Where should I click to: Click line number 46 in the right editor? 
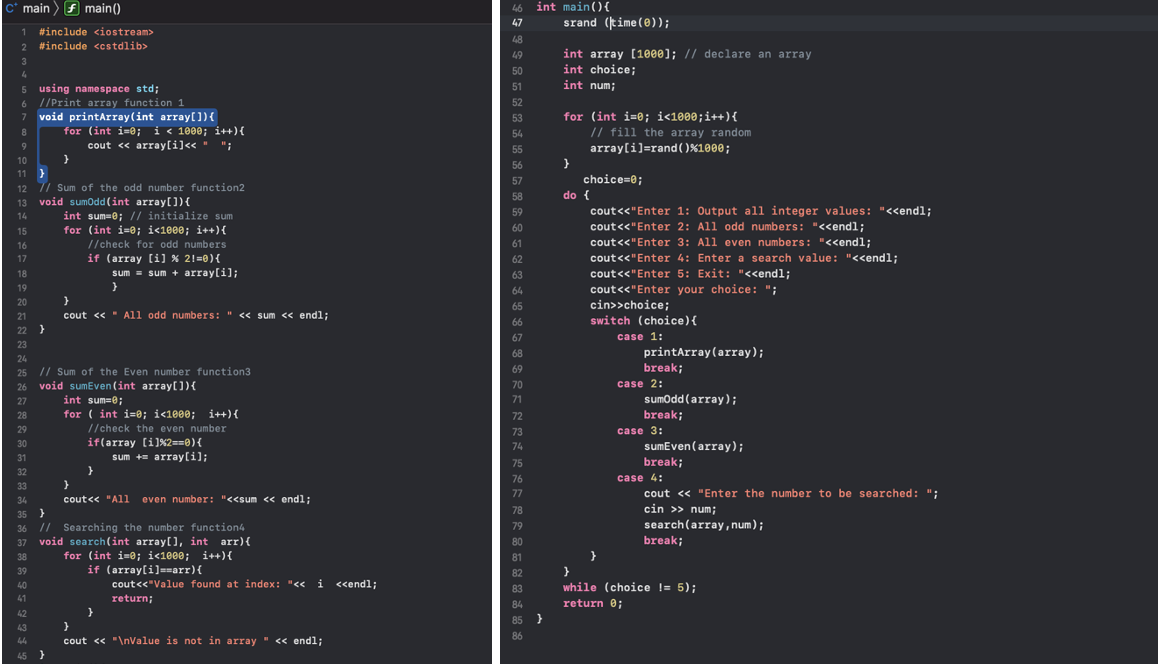tap(517, 7)
